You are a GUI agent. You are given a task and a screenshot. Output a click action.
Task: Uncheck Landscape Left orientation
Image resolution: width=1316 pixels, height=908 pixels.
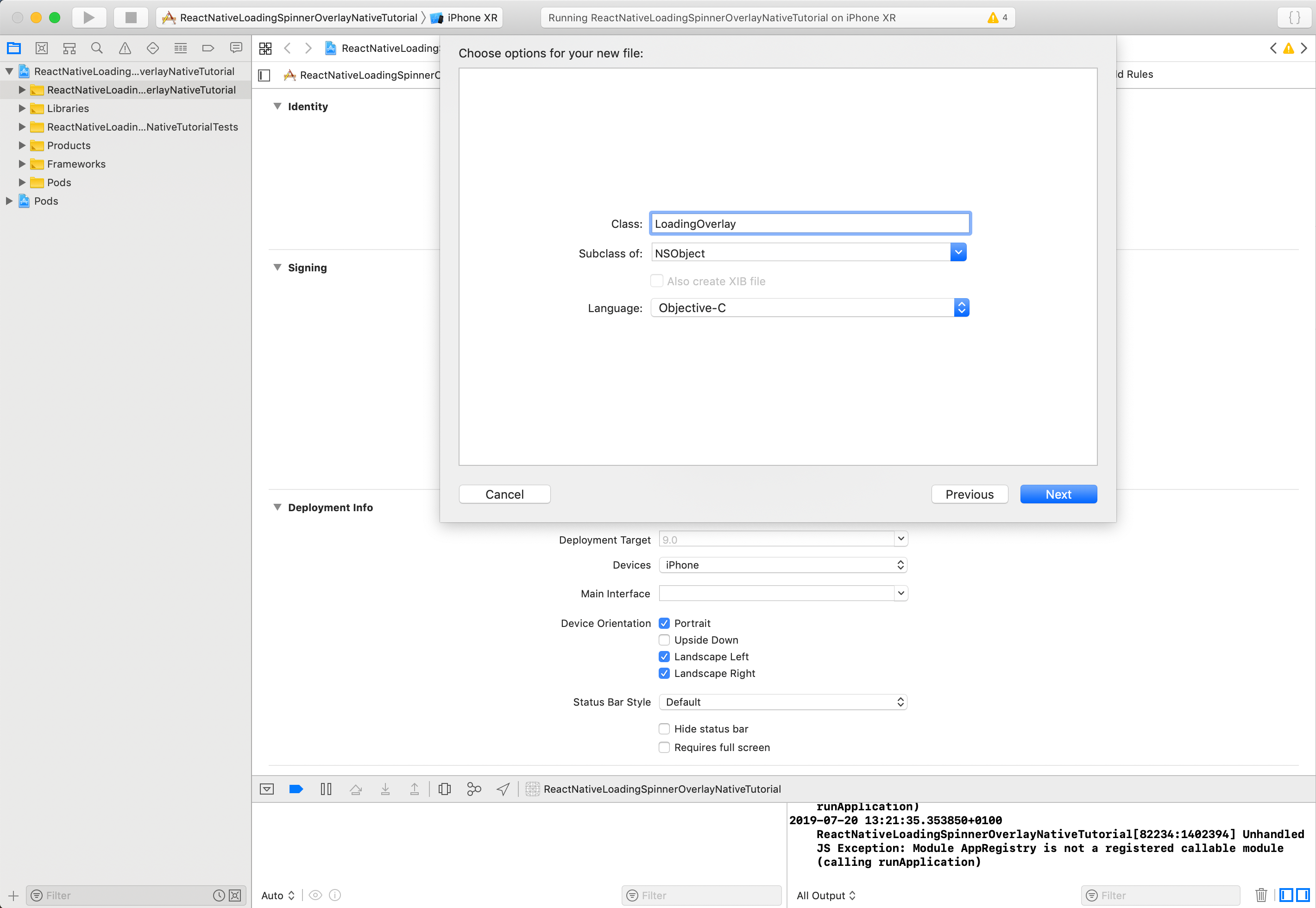point(664,657)
